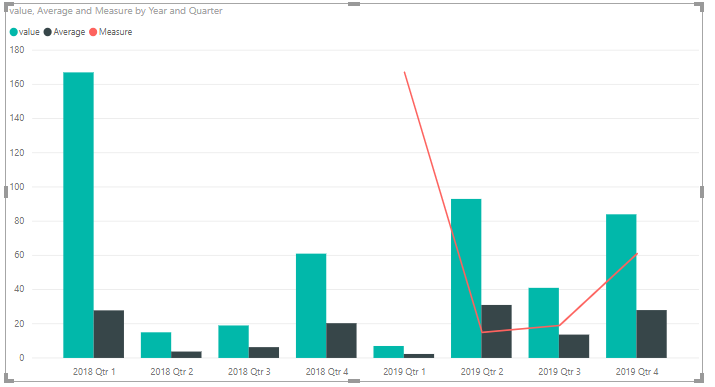Click the x-axis label '2019 Qtr 1'
Viewport: 715px width, 387px height.
coord(404,372)
